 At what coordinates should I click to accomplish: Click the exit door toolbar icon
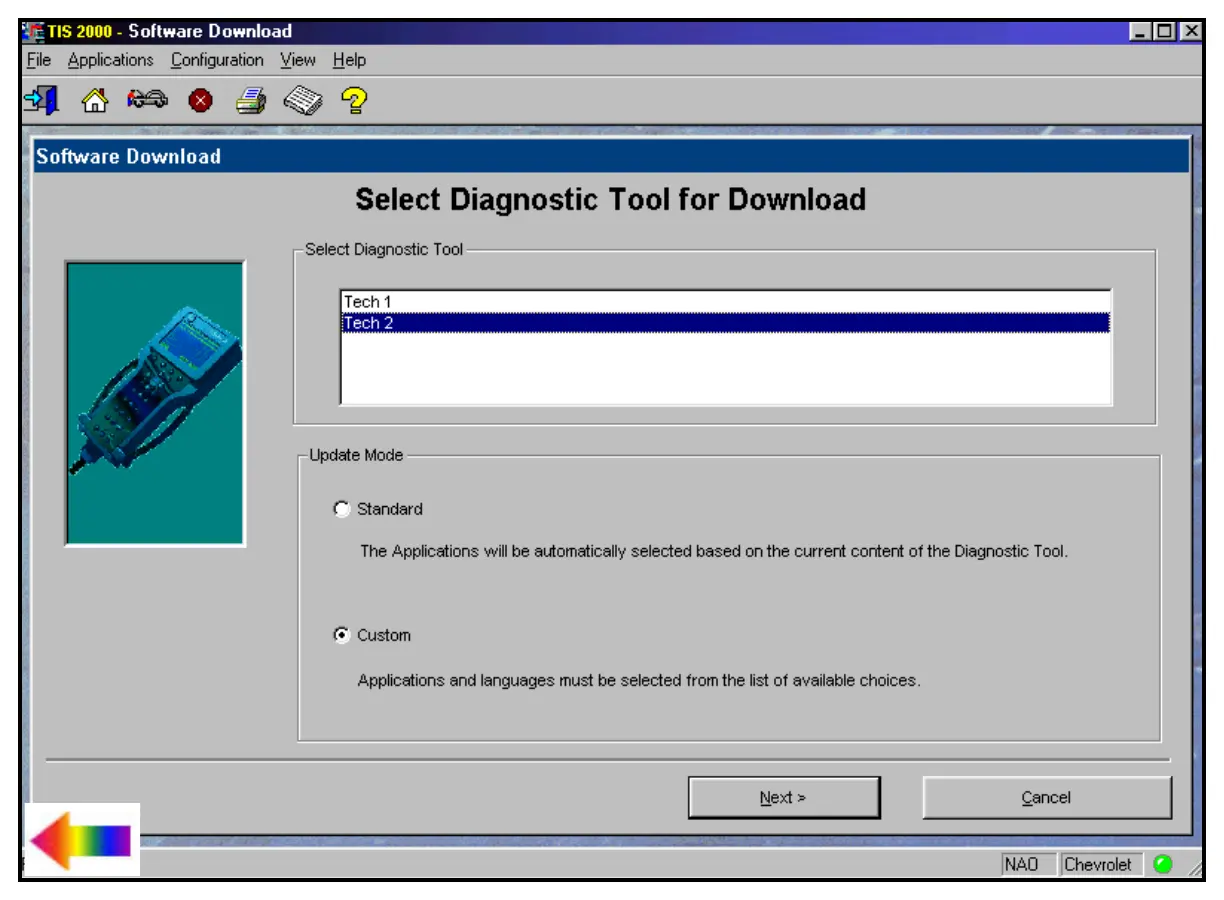point(42,100)
